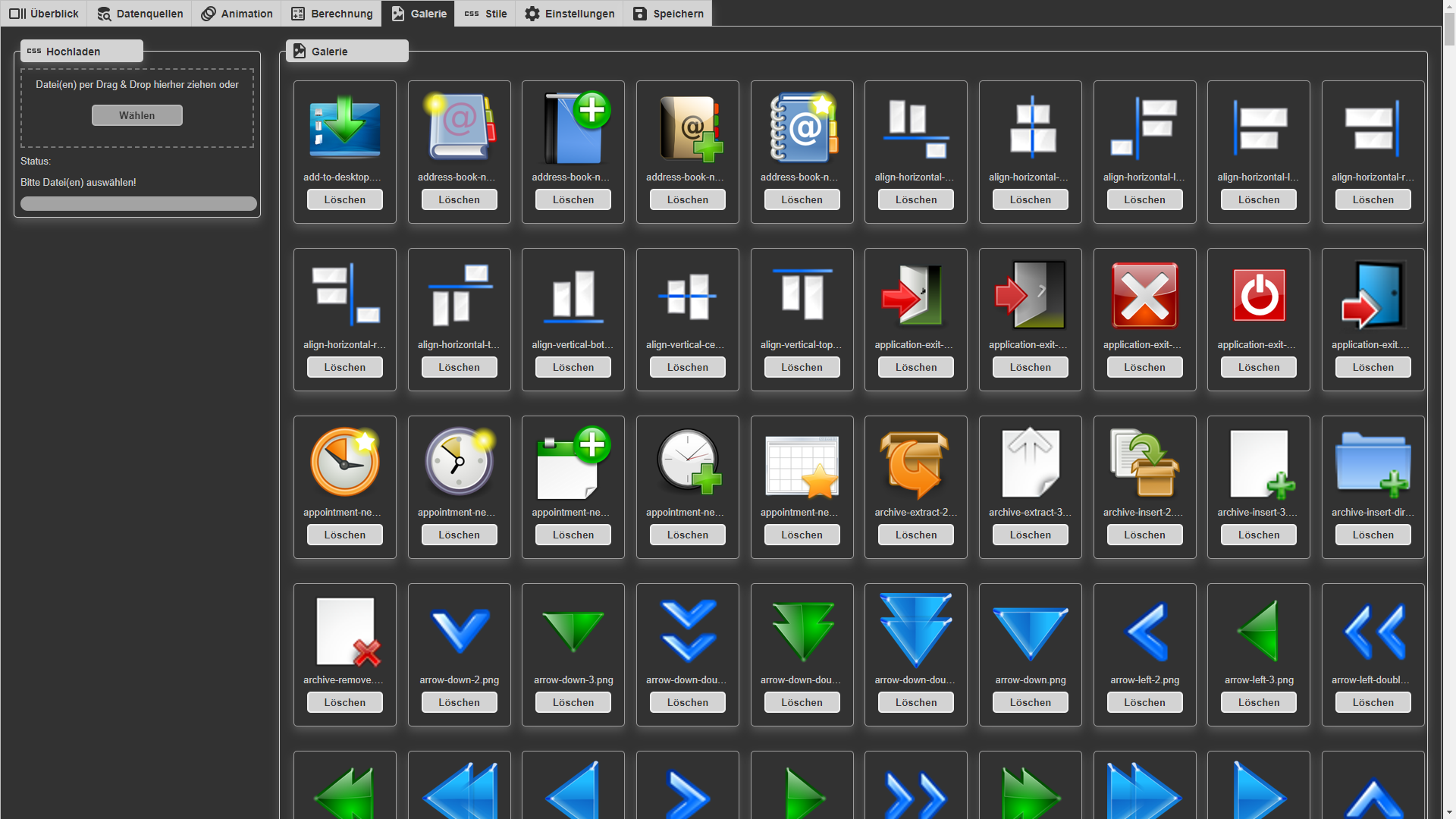Click the vertical page scrollbar thumb
This screenshot has width=1456, height=819.
coord(1449,30)
